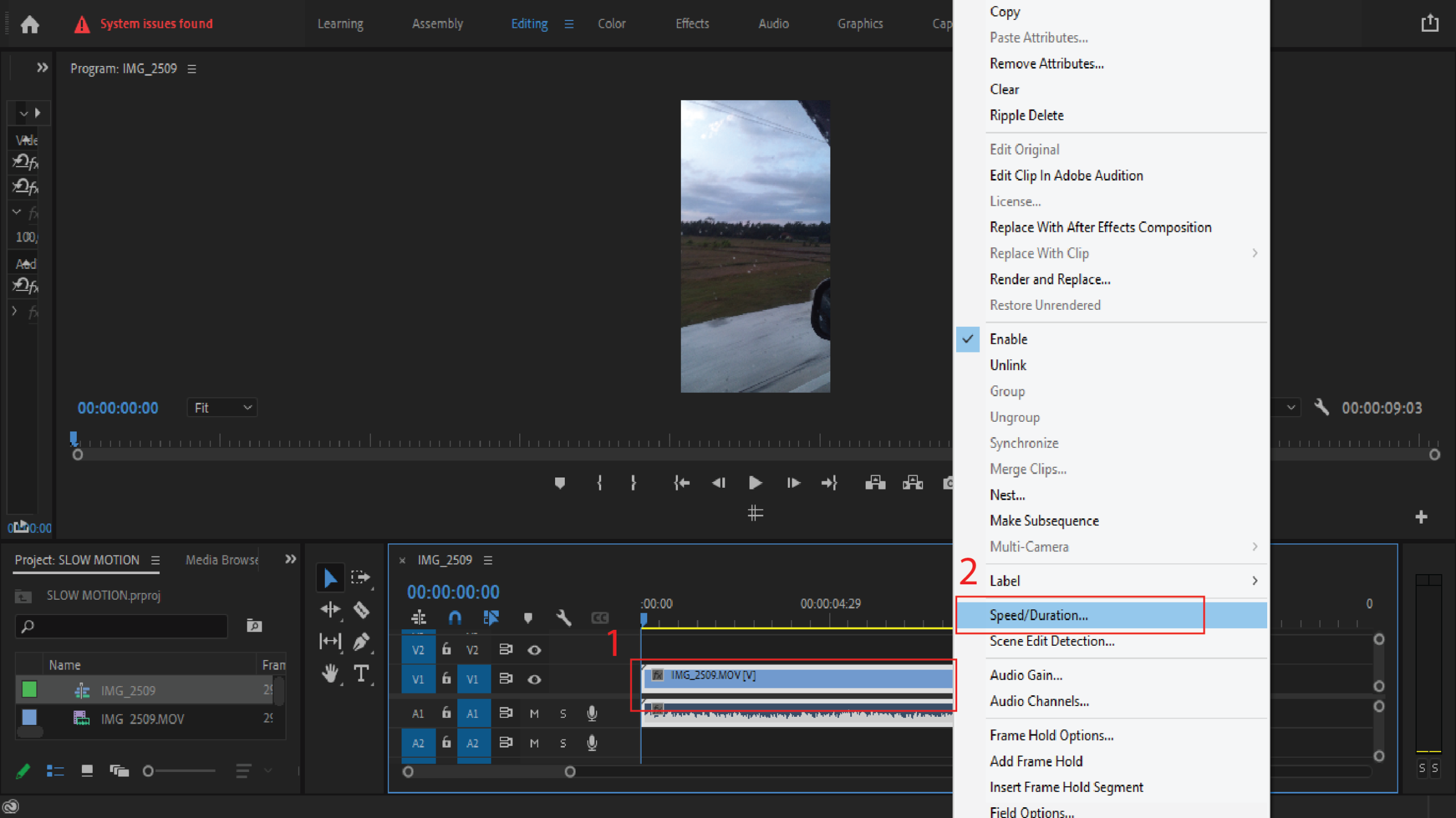Select the Razor tool
Screen dimensions: 1456x818
click(x=362, y=610)
